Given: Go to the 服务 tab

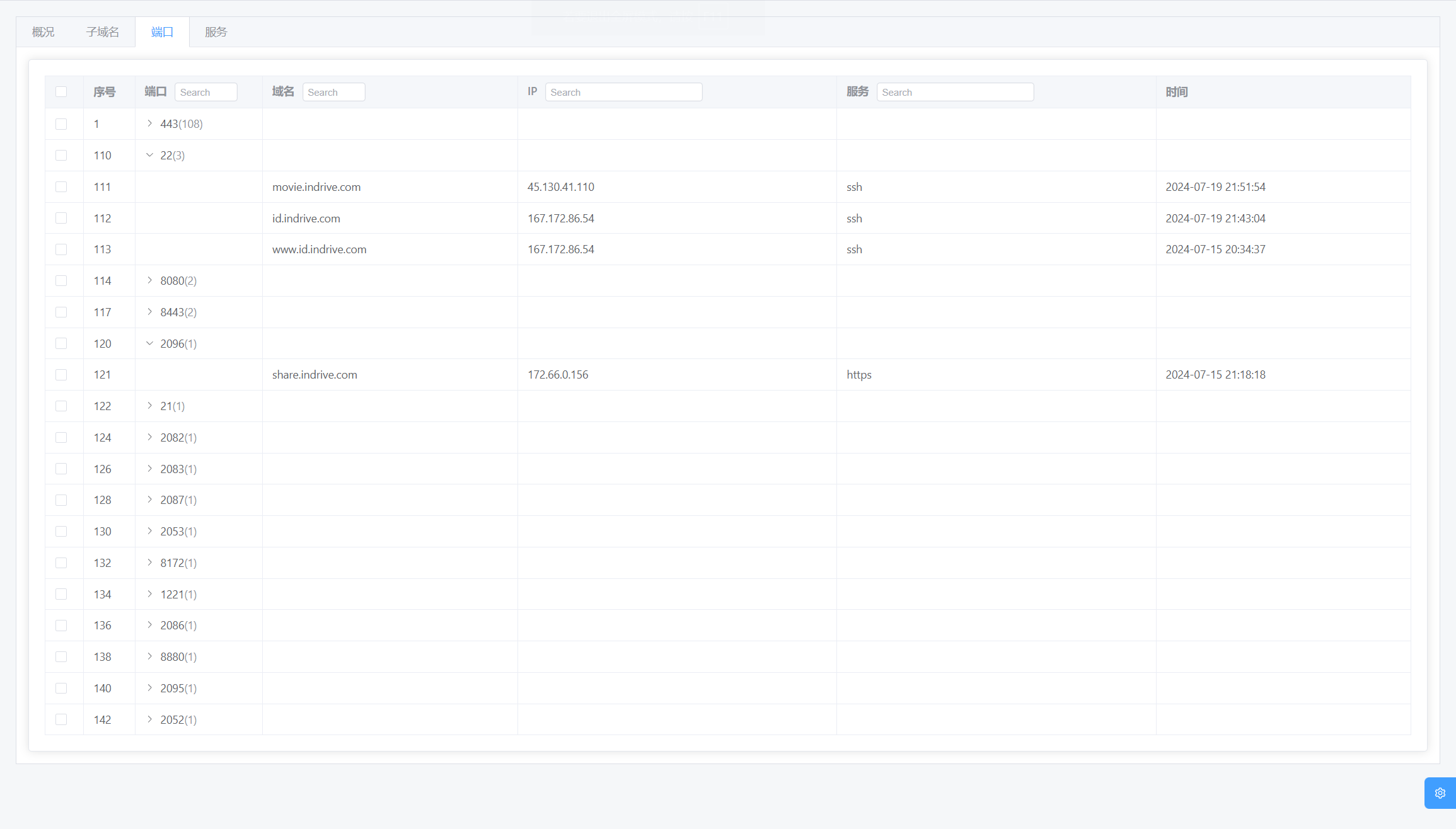Looking at the screenshot, I should point(216,32).
